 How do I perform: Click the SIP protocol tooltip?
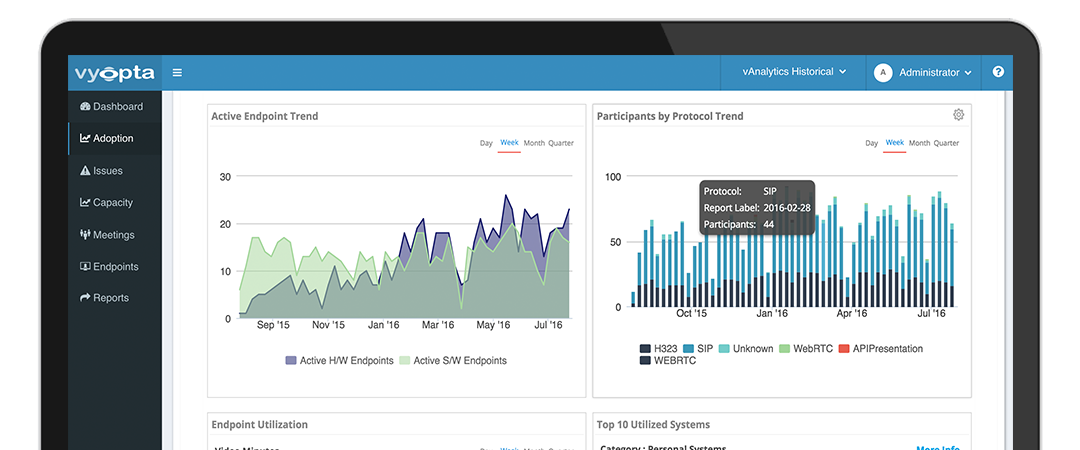tap(757, 207)
